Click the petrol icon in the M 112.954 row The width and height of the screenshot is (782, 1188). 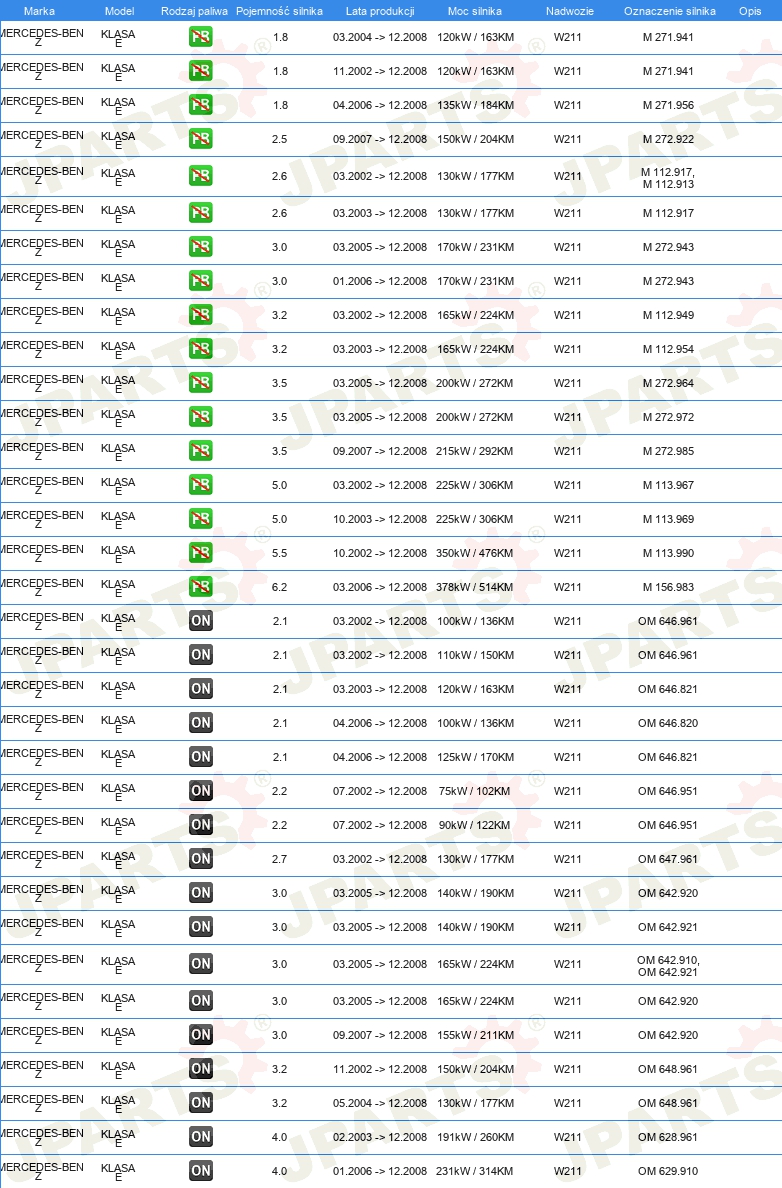201,349
